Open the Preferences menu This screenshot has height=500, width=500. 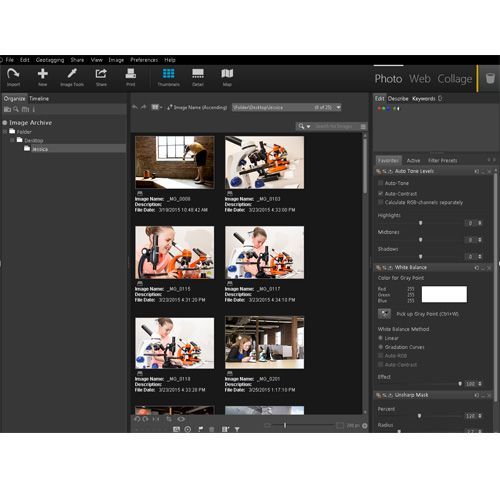tap(144, 60)
